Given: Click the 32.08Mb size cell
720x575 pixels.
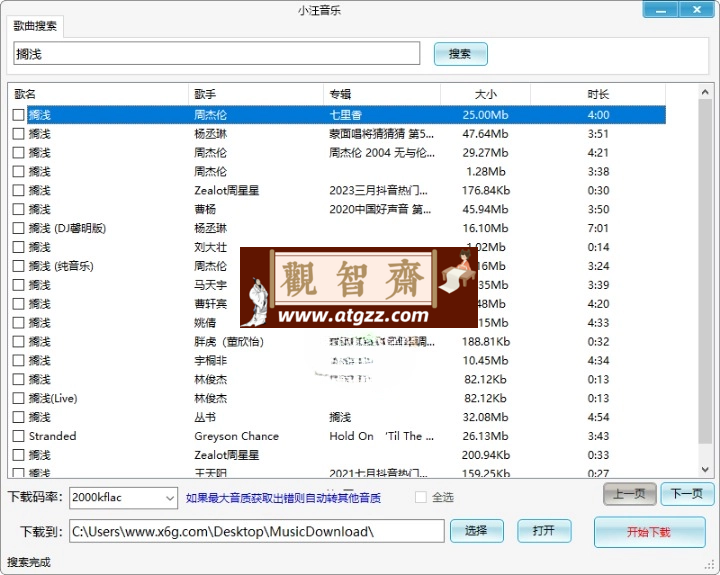Looking at the screenshot, I should click(x=485, y=417).
